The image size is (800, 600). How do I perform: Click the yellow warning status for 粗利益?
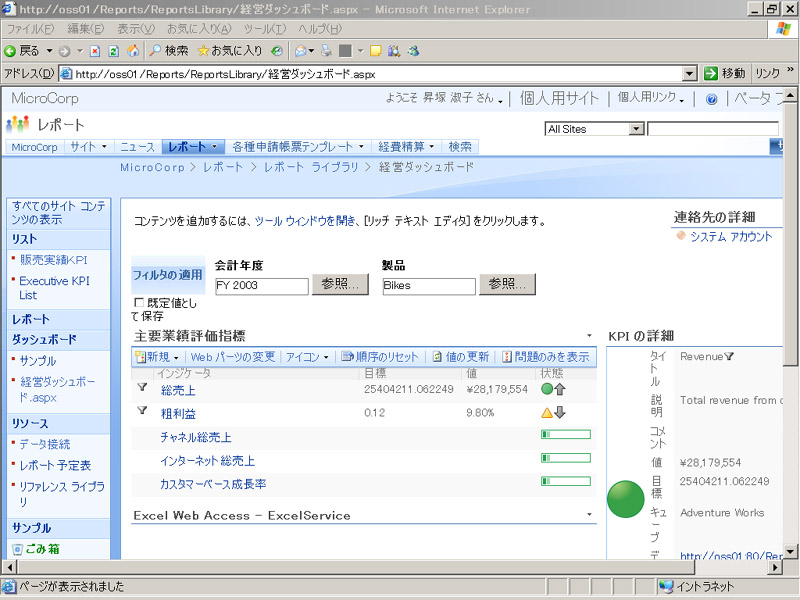click(547, 413)
